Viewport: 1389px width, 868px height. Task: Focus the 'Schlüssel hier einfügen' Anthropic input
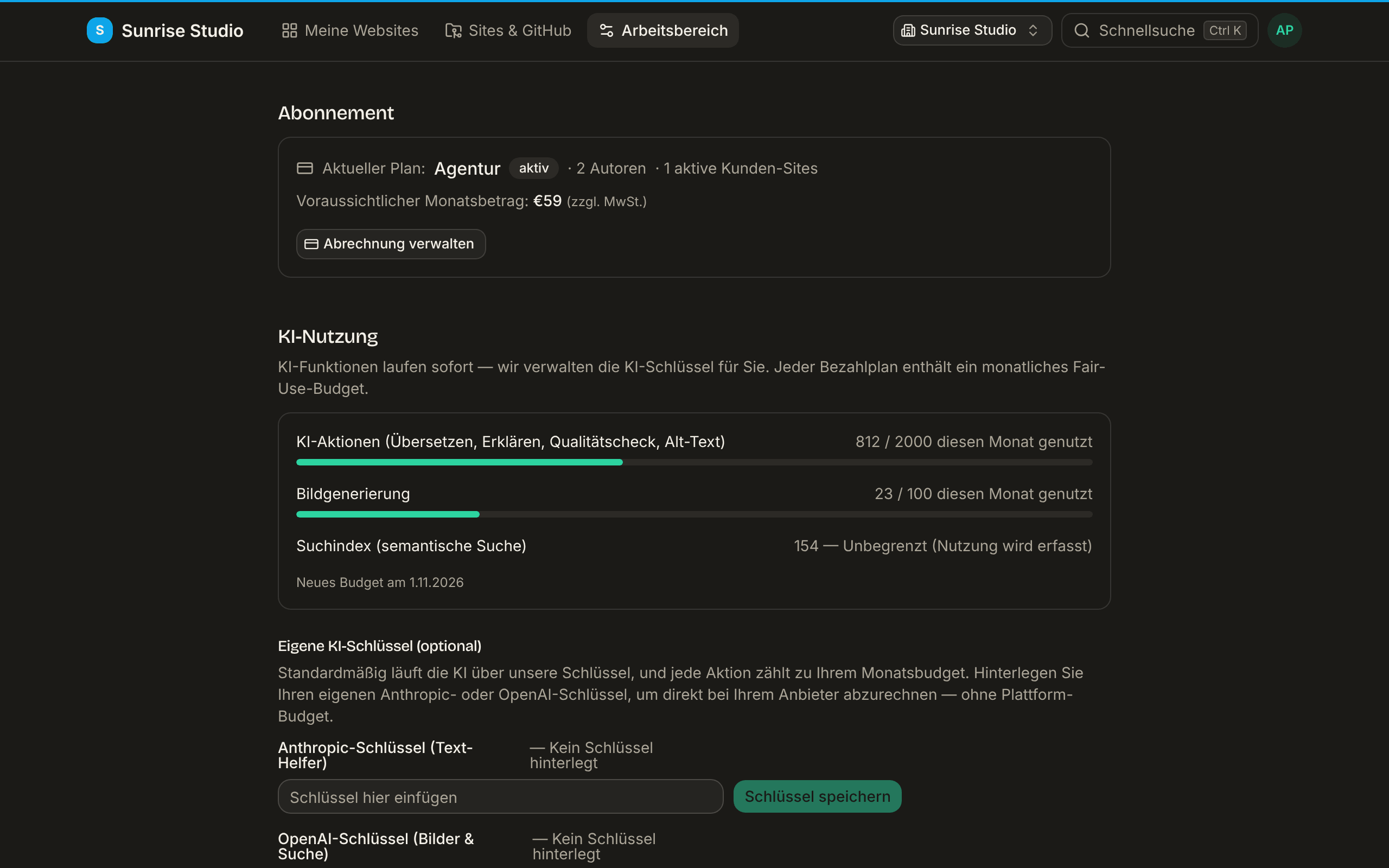[500, 796]
